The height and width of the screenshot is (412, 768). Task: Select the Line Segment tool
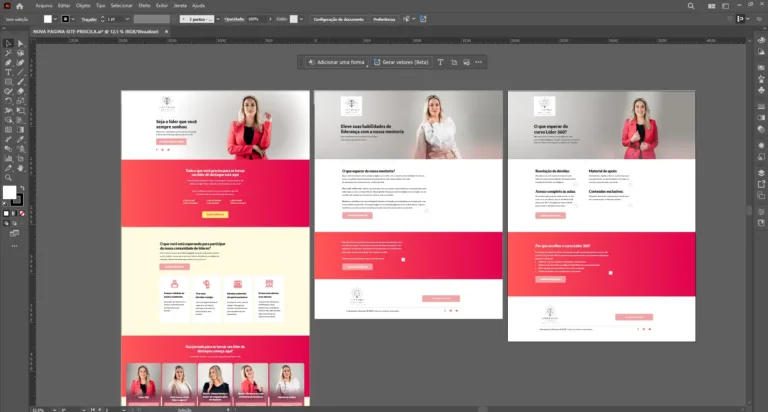point(21,72)
